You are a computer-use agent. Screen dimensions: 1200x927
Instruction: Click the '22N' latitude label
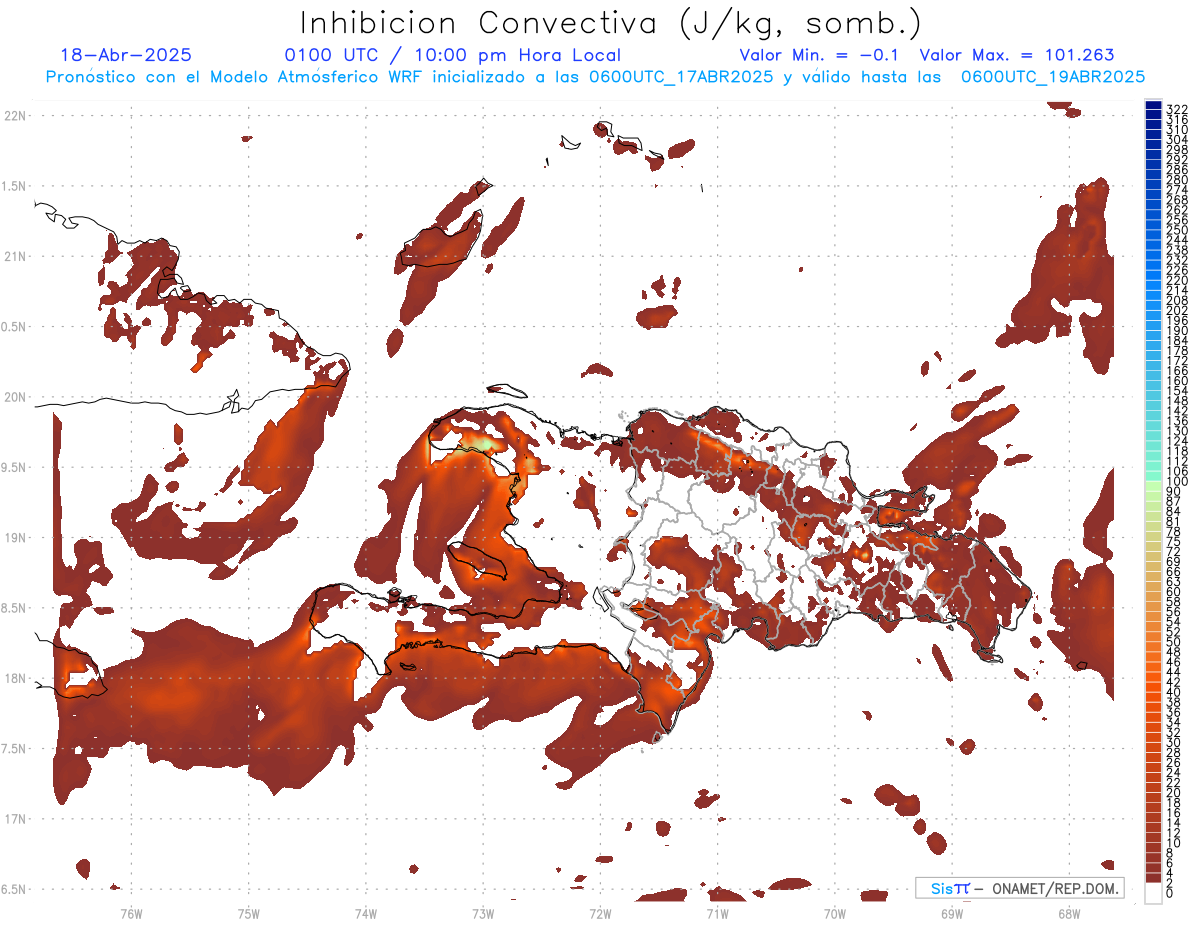coord(14,116)
